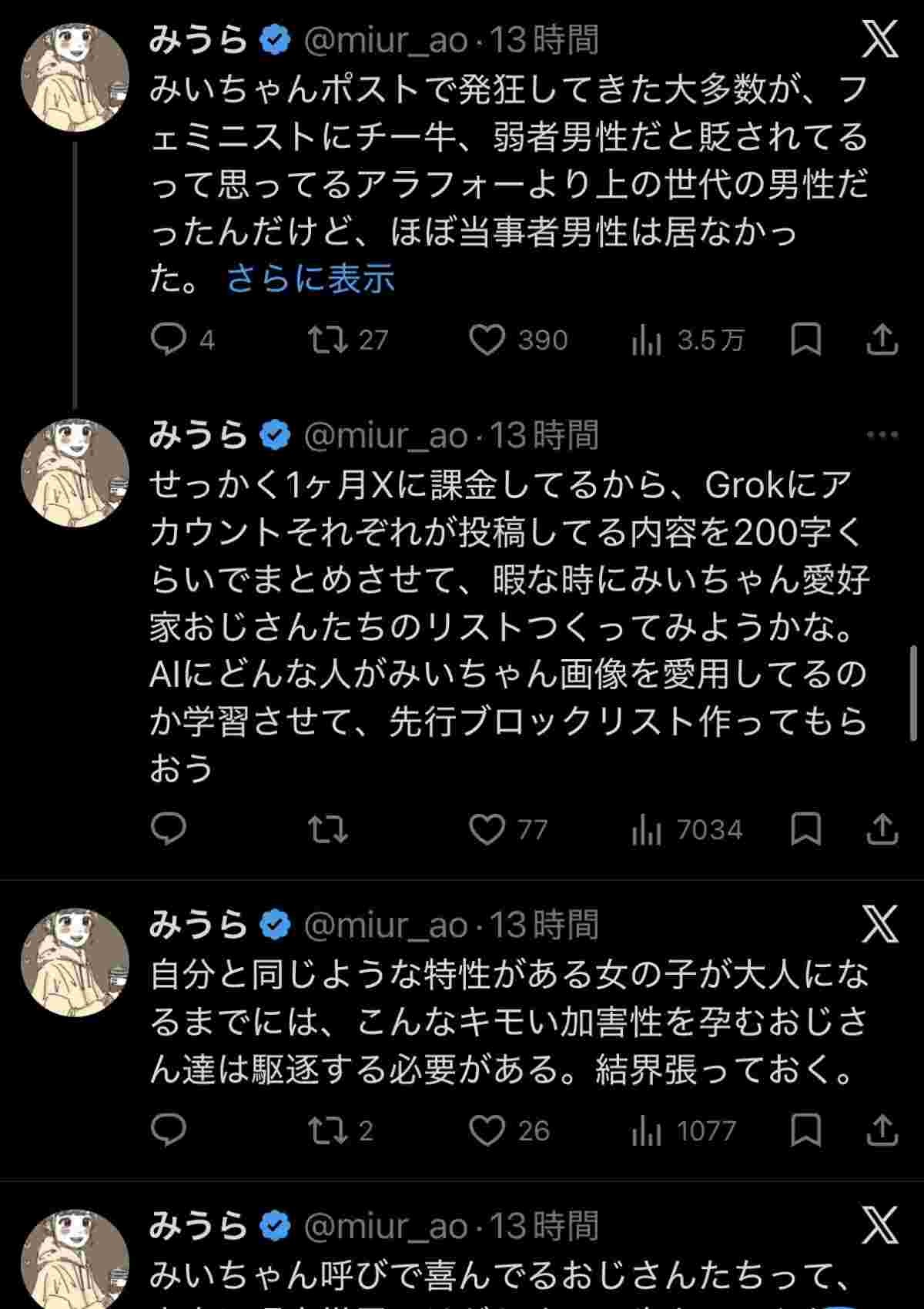Share the post with 77 likes
This screenshot has height=1309, width=924.
pos(882,829)
